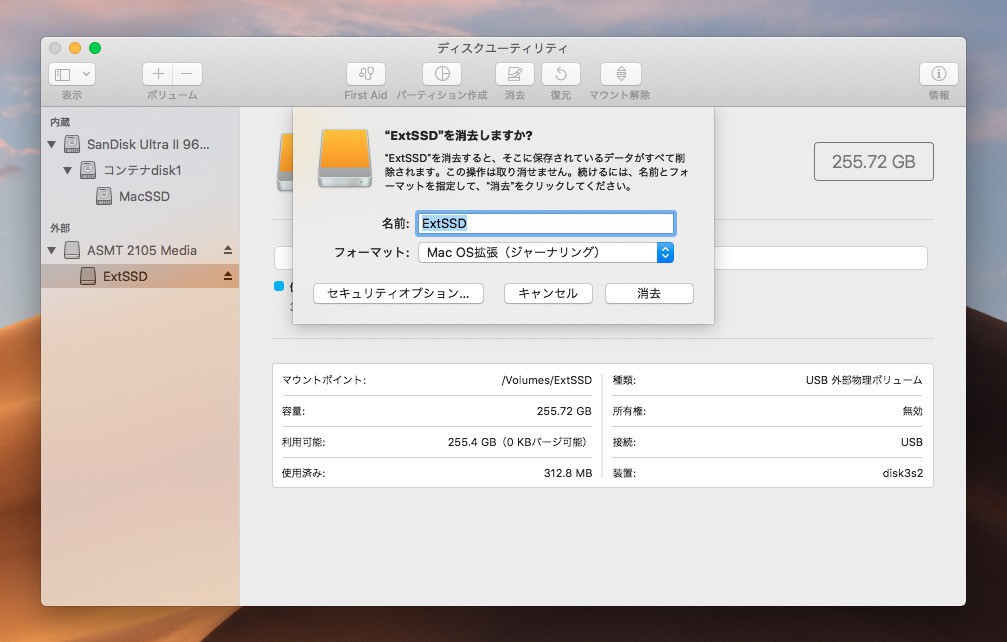Click the add volume plus button
The width and height of the screenshot is (1007, 642).
pos(158,74)
